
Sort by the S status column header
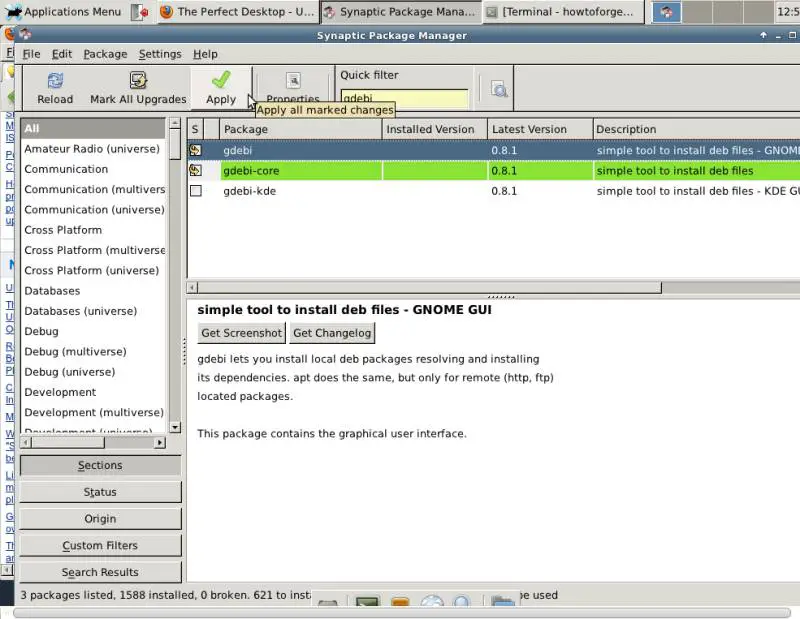[x=195, y=129]
